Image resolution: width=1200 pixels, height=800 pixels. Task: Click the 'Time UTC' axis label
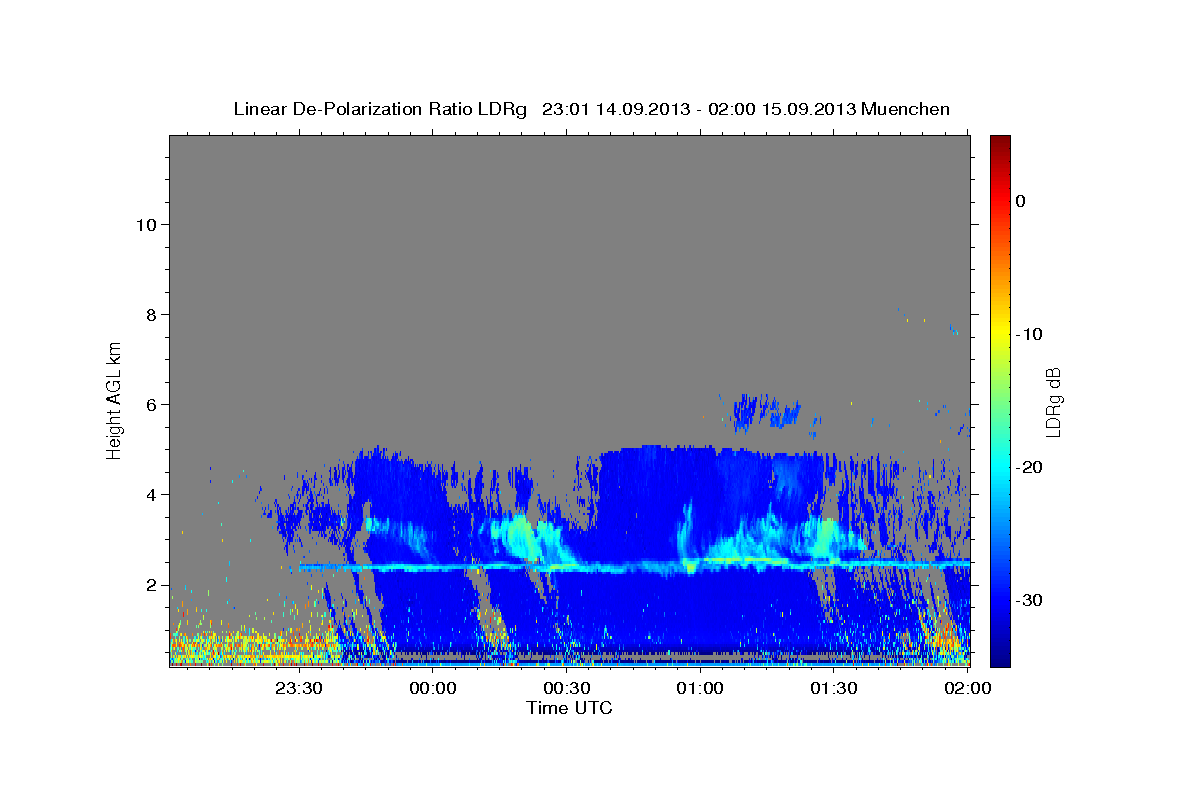pos(569,708)
